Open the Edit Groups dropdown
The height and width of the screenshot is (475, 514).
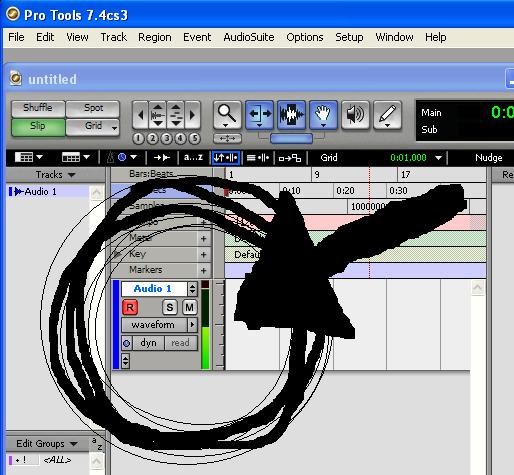pos(47,444)
